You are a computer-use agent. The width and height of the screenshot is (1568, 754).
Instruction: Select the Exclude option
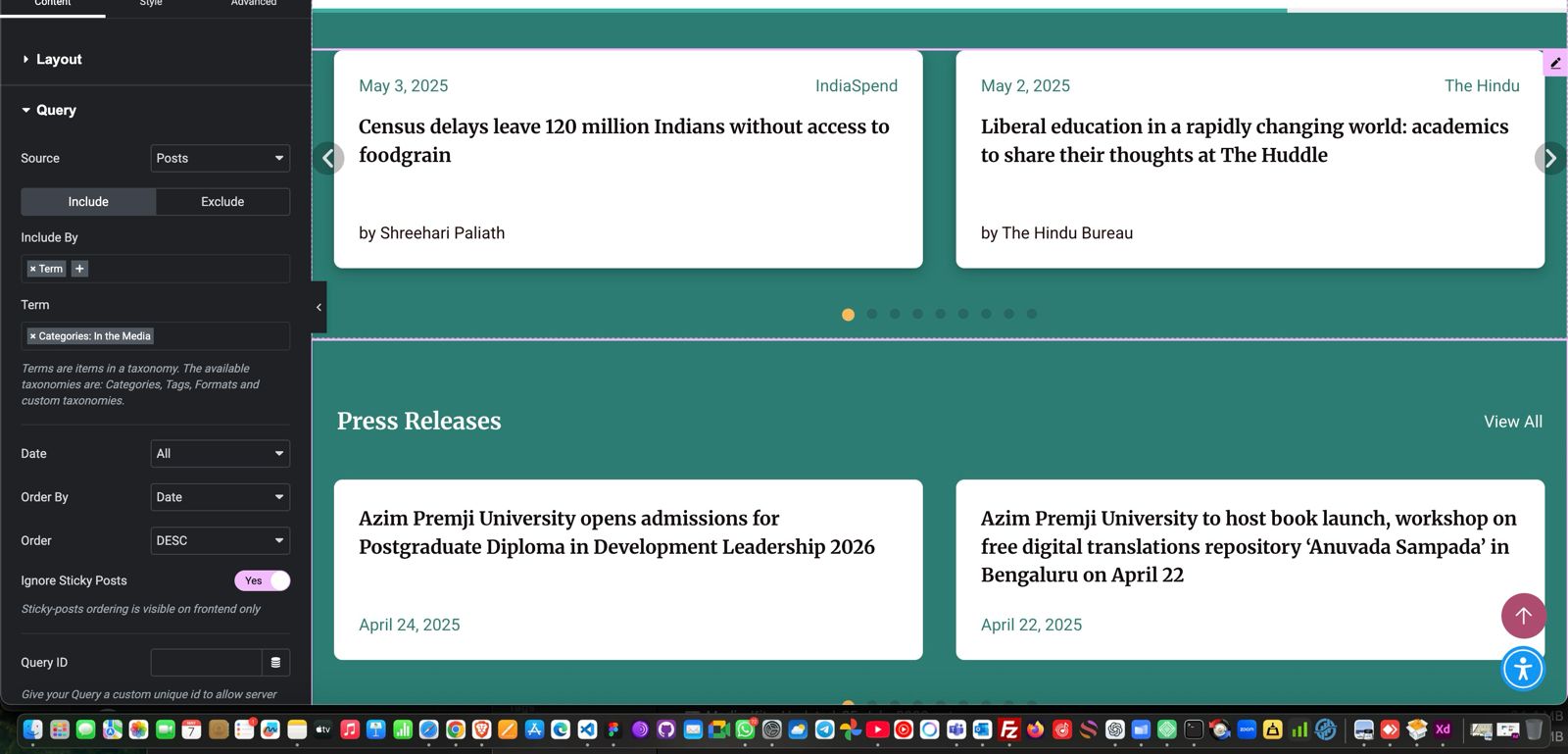(222, 202)
